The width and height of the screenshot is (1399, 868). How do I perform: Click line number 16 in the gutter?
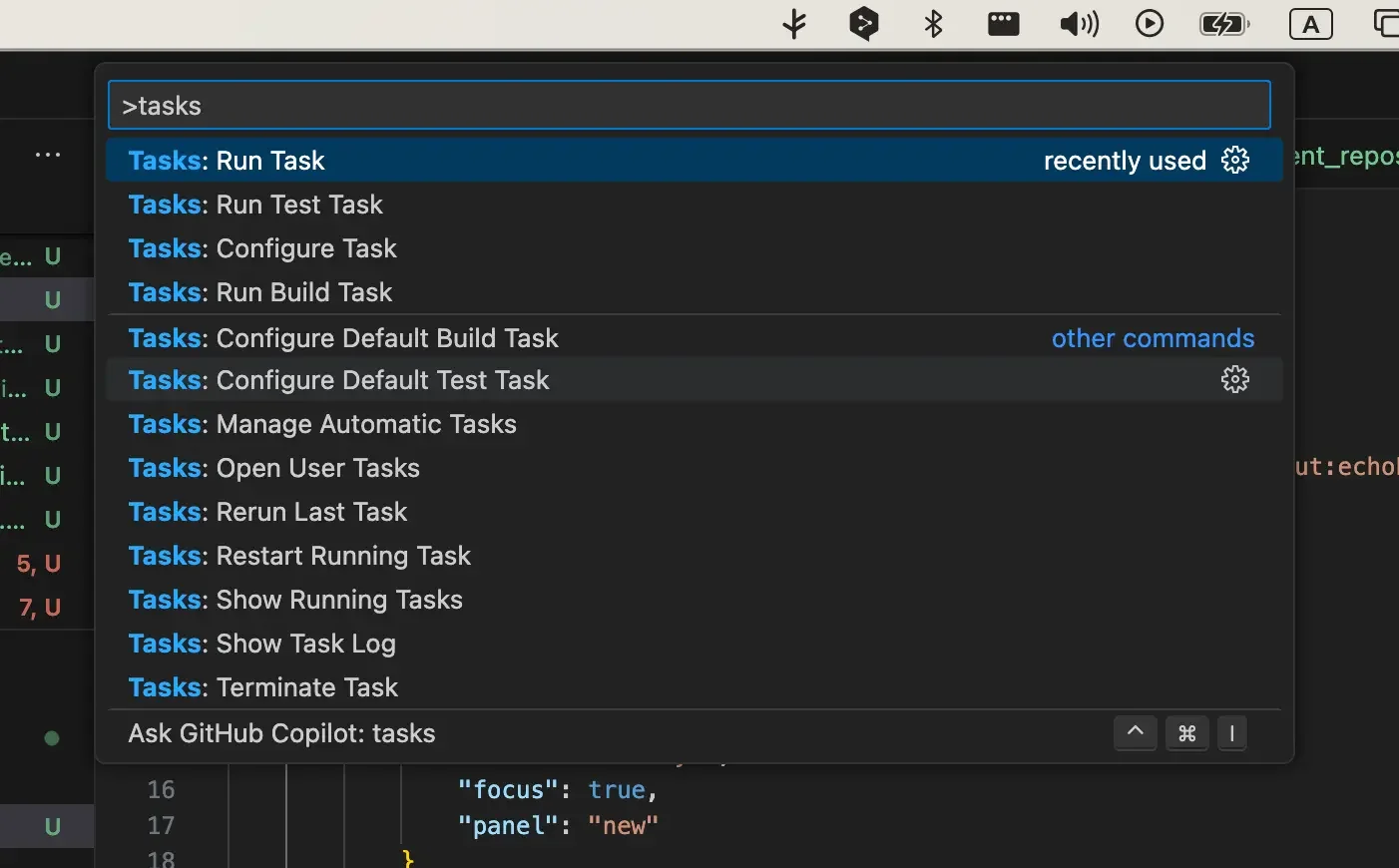click(x=161, y=789)
